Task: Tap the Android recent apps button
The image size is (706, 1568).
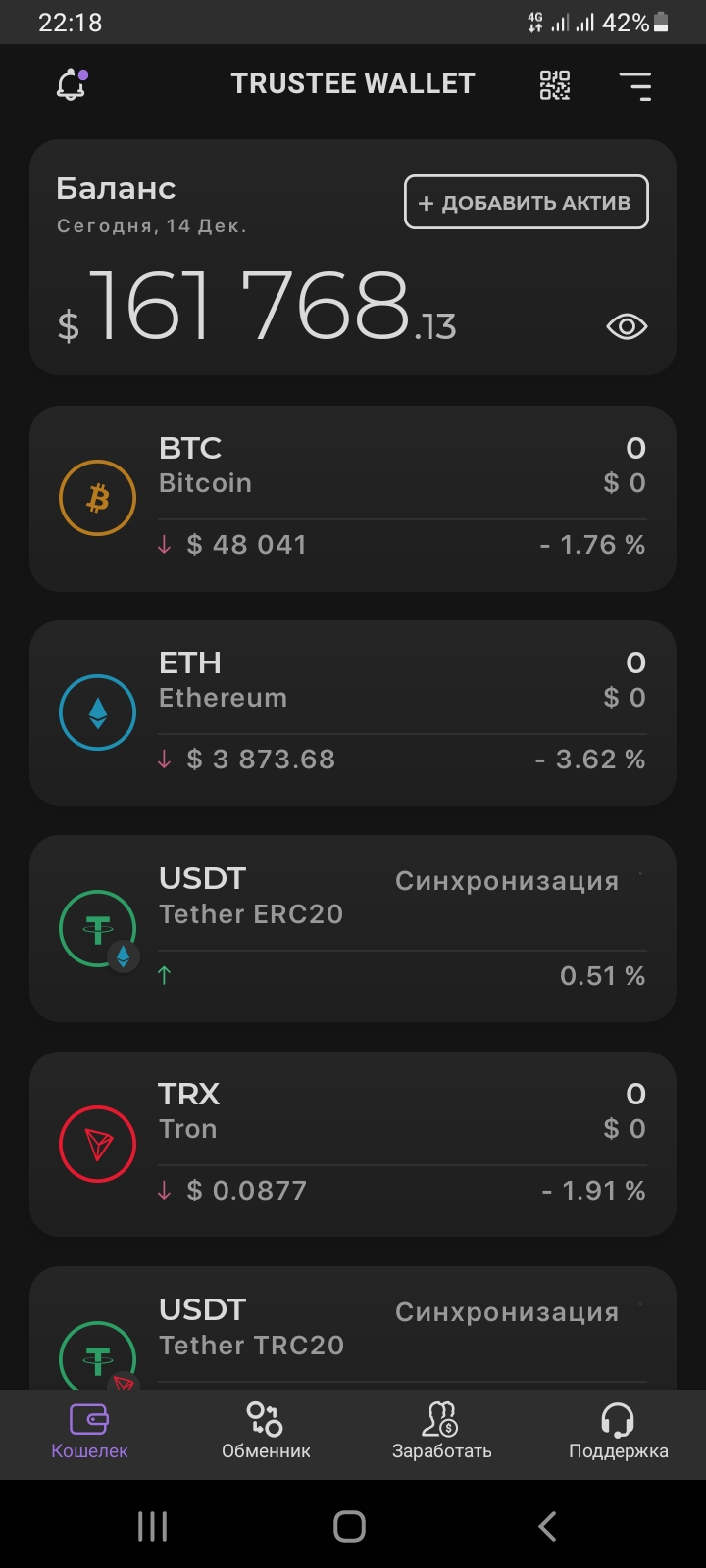Action: (x=152, y=1526)
